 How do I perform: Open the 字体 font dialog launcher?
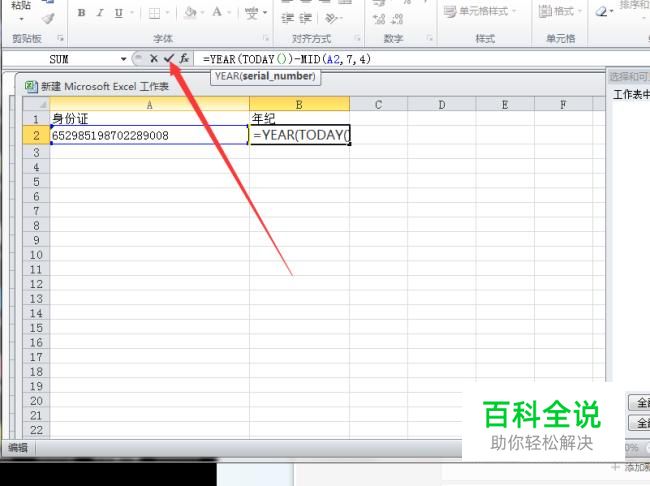point(266,39)
